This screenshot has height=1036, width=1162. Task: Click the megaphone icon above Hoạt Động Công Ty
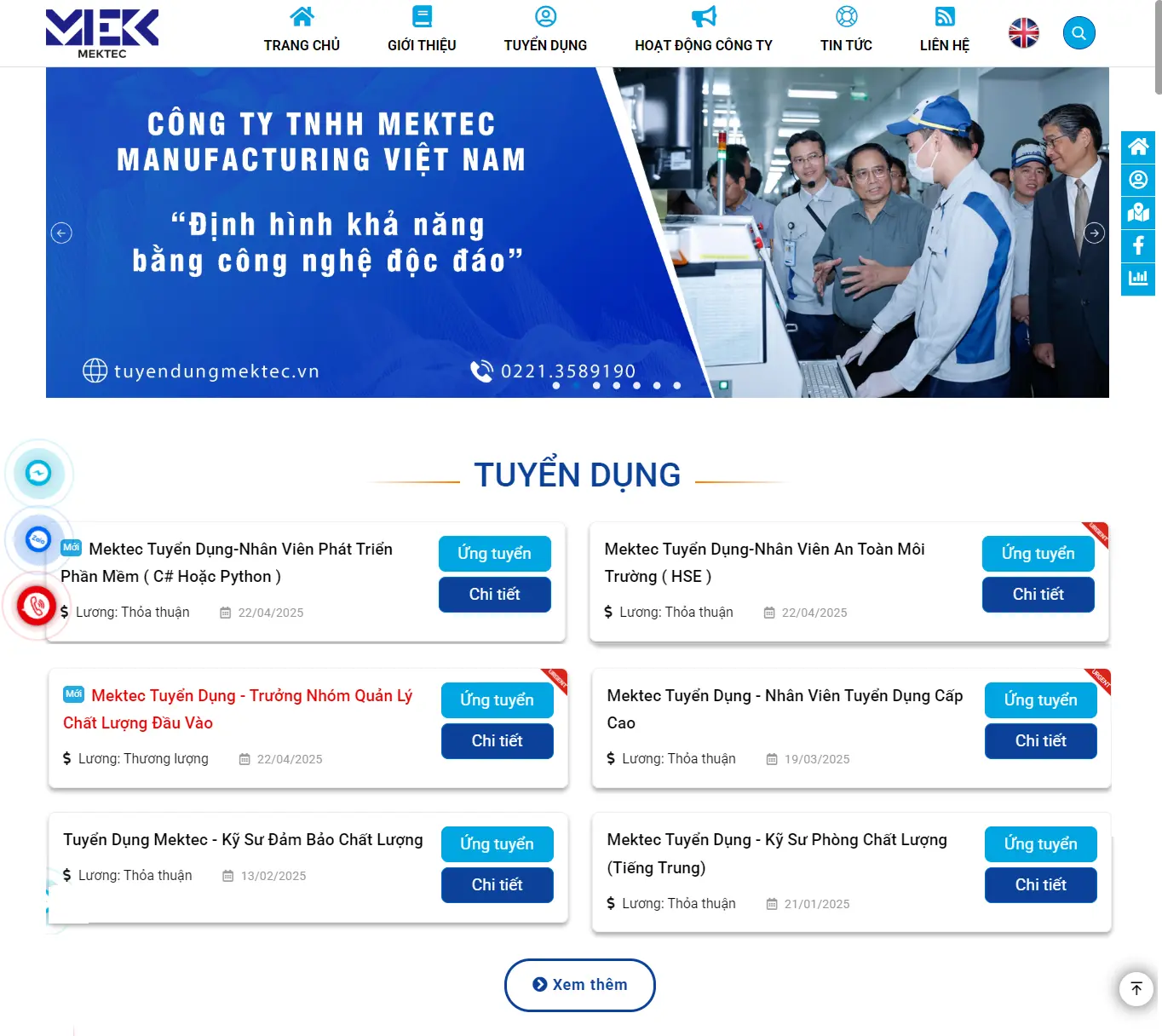704,16
